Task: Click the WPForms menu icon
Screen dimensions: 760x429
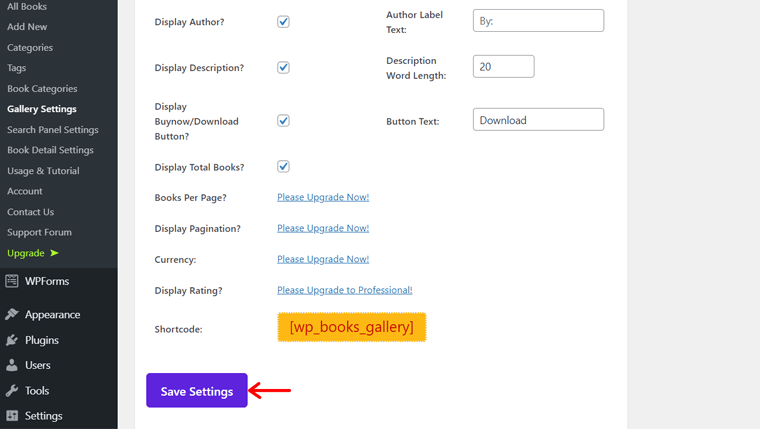Action: (12, 281)
